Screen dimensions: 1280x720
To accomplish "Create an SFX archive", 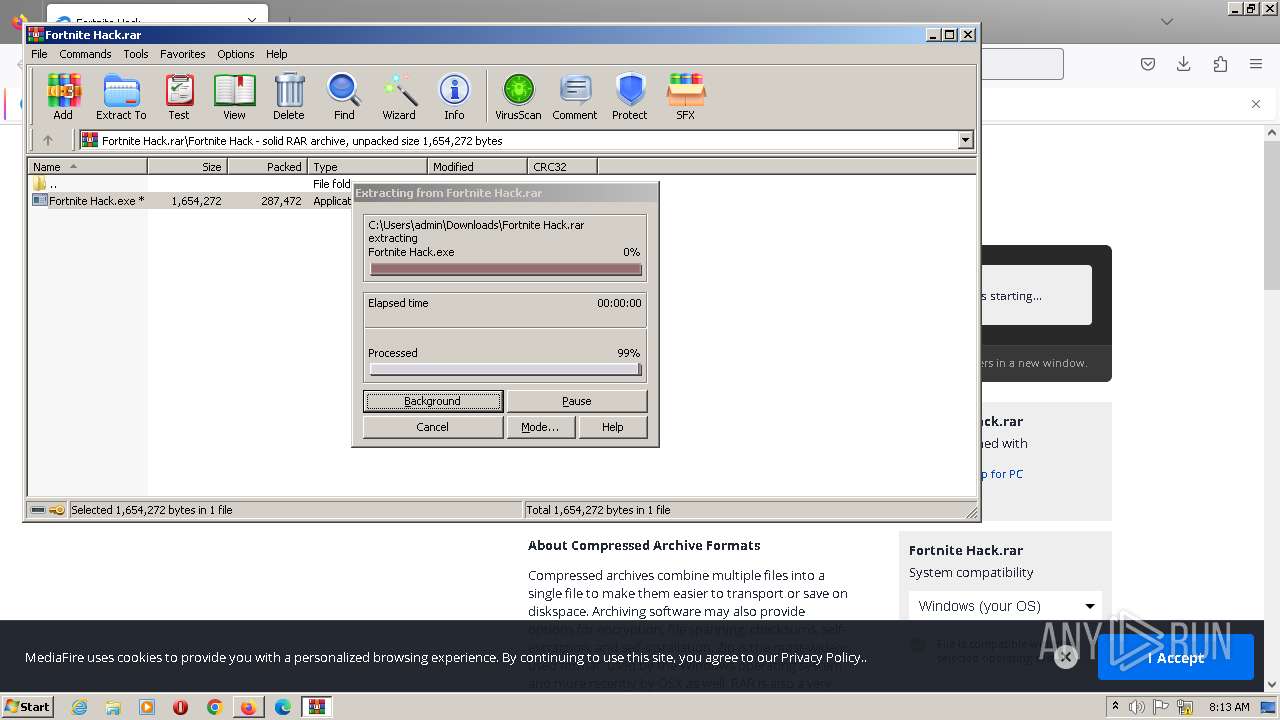I will click(685, 97).
